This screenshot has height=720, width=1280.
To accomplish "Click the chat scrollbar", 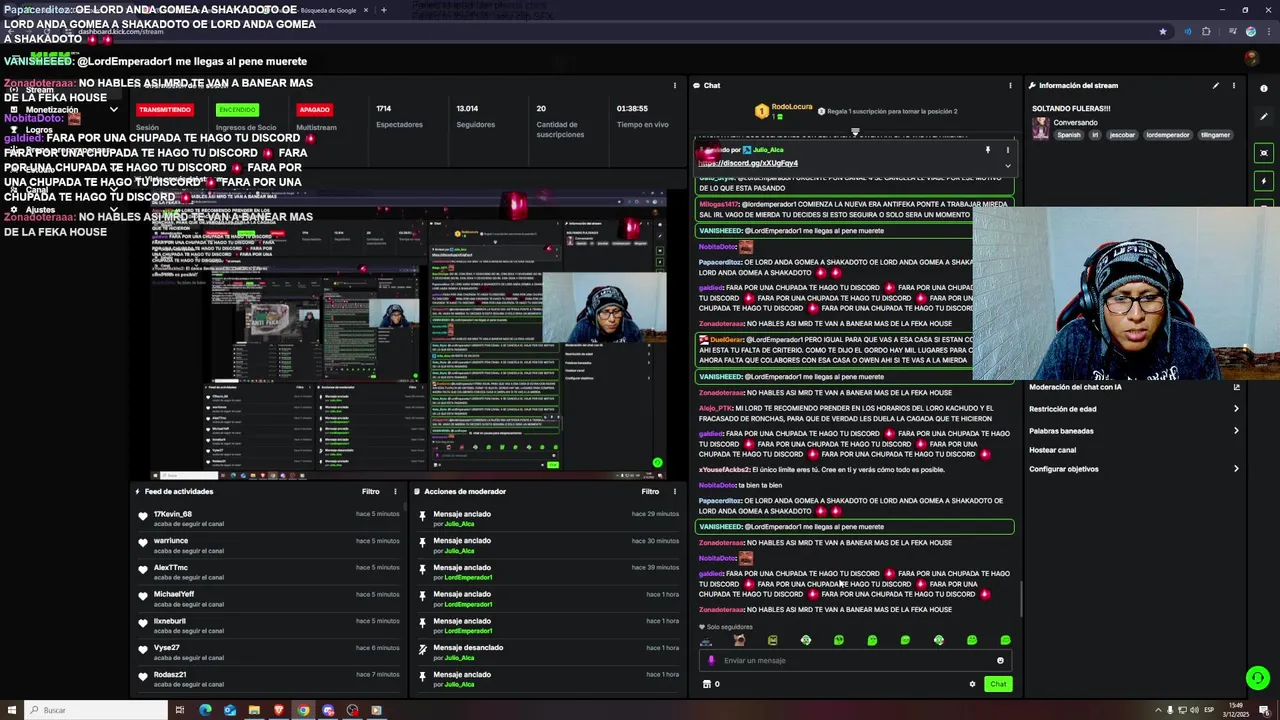I will 1021,598.
